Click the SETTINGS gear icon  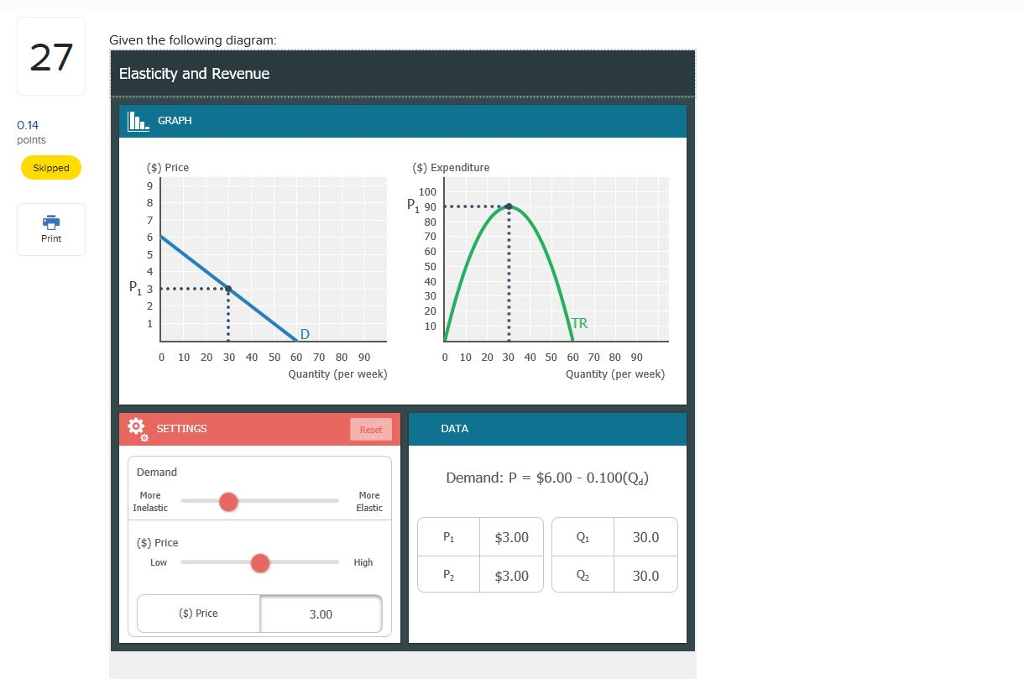click(137, 429)
